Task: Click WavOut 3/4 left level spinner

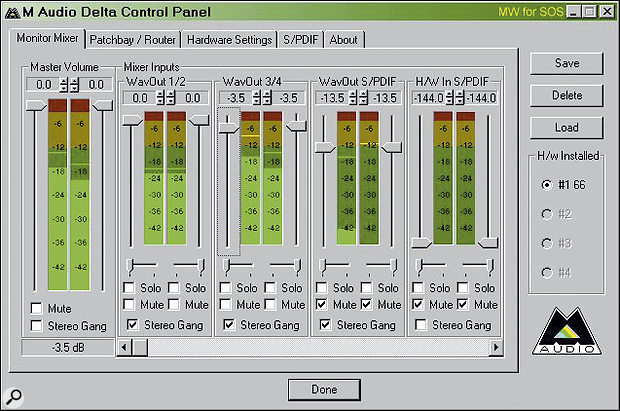Action: (x=257, y=98)
